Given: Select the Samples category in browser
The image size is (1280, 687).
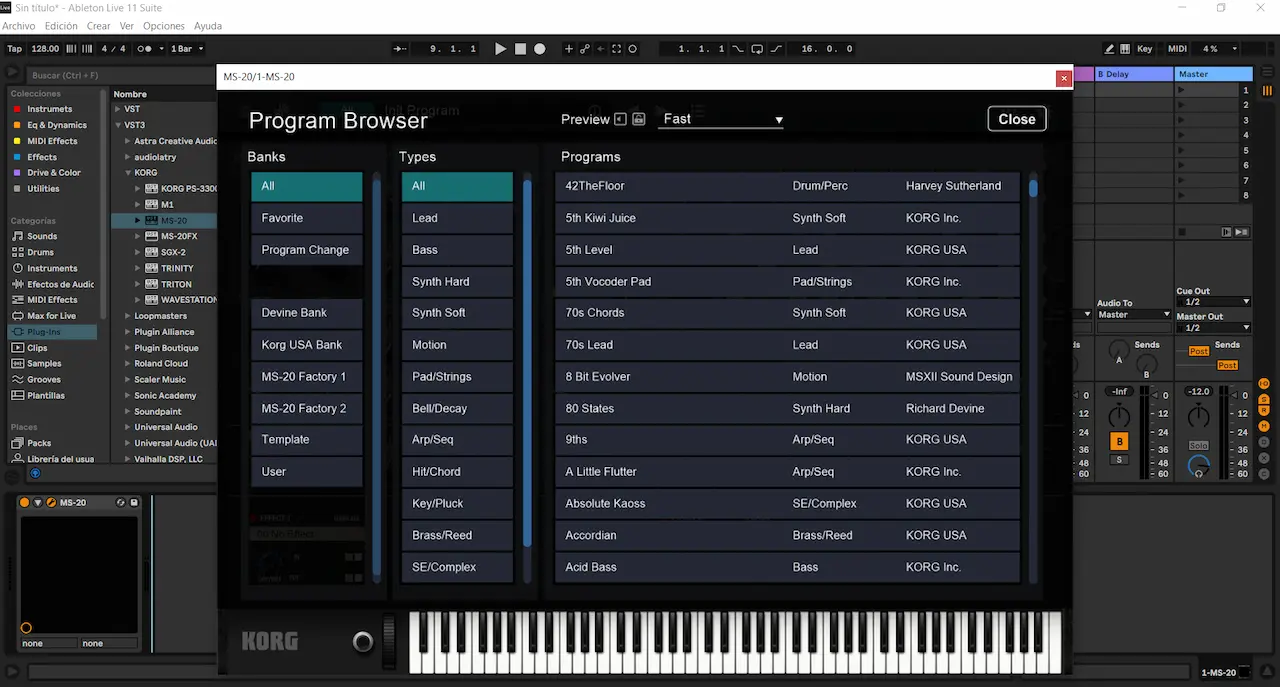Looking at the screenshot, I should click(x=44, y=364).
